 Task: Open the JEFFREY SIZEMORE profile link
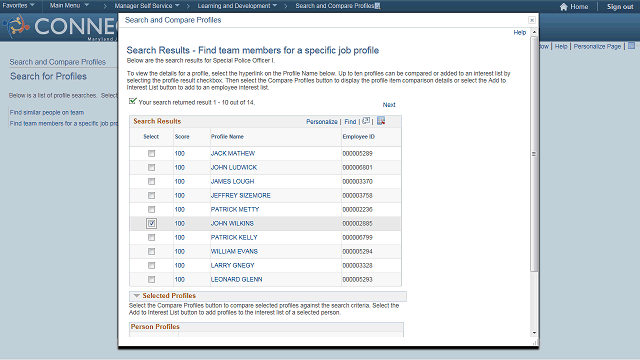pos(240,196)
